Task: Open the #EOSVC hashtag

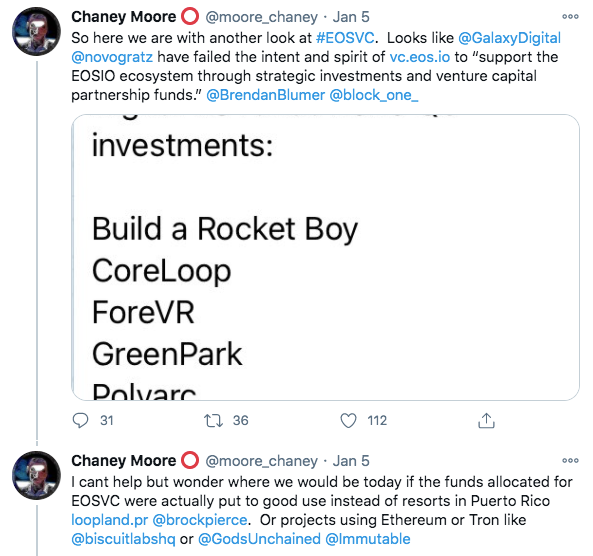Action: click(x=345, y=38)
